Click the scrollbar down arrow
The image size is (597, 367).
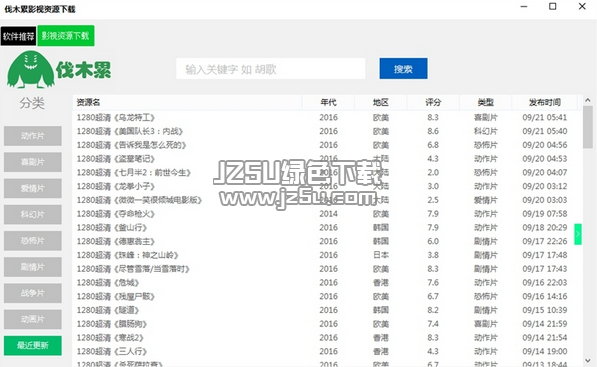(x=587, y=361)
